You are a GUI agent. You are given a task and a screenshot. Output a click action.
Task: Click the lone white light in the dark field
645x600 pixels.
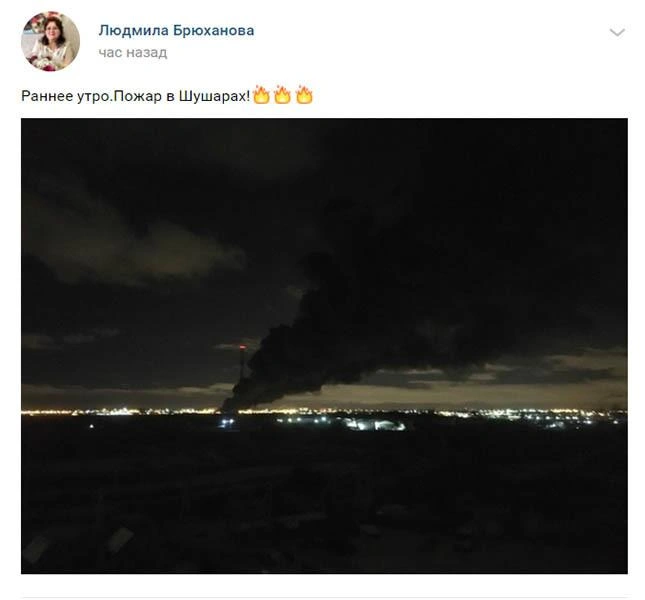point(91,426)
